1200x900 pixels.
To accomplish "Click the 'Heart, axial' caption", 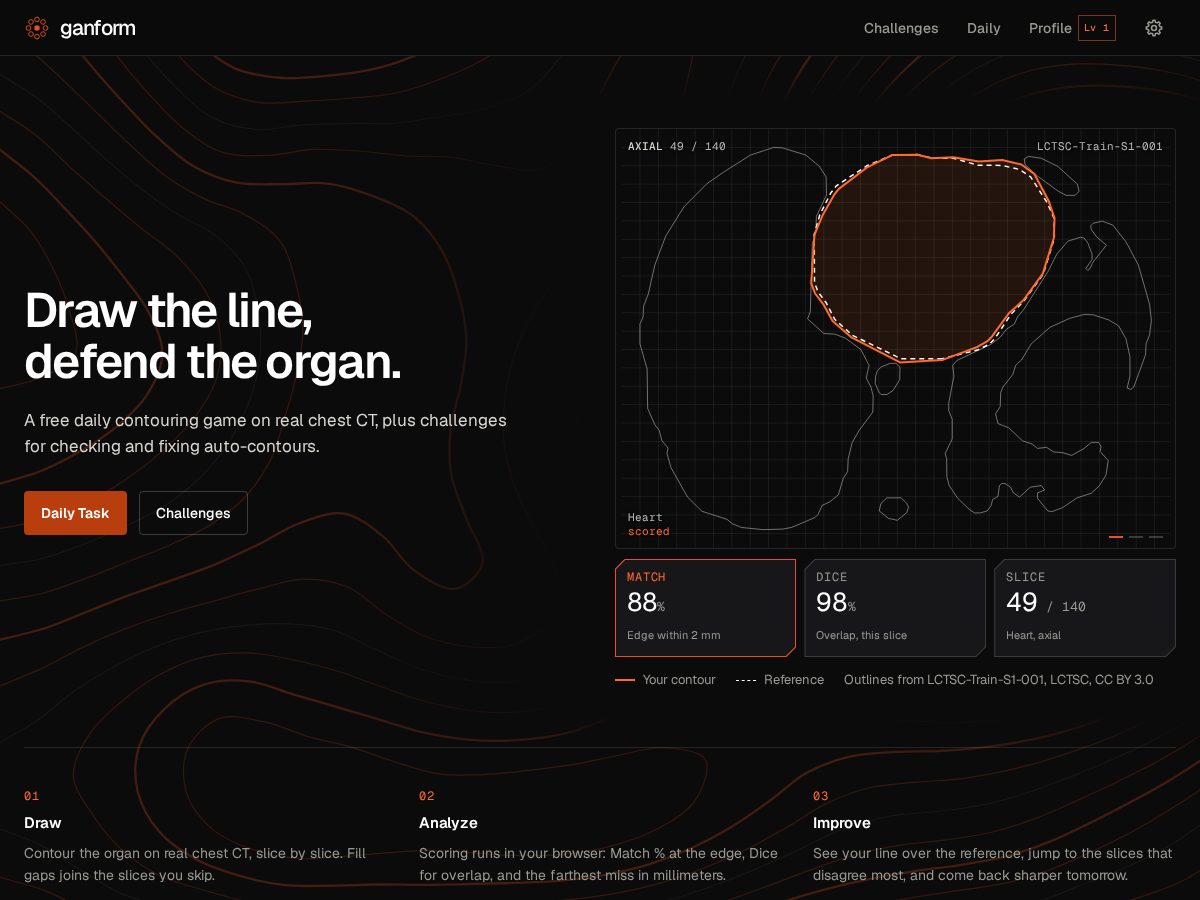I will tap(1034, 636).
